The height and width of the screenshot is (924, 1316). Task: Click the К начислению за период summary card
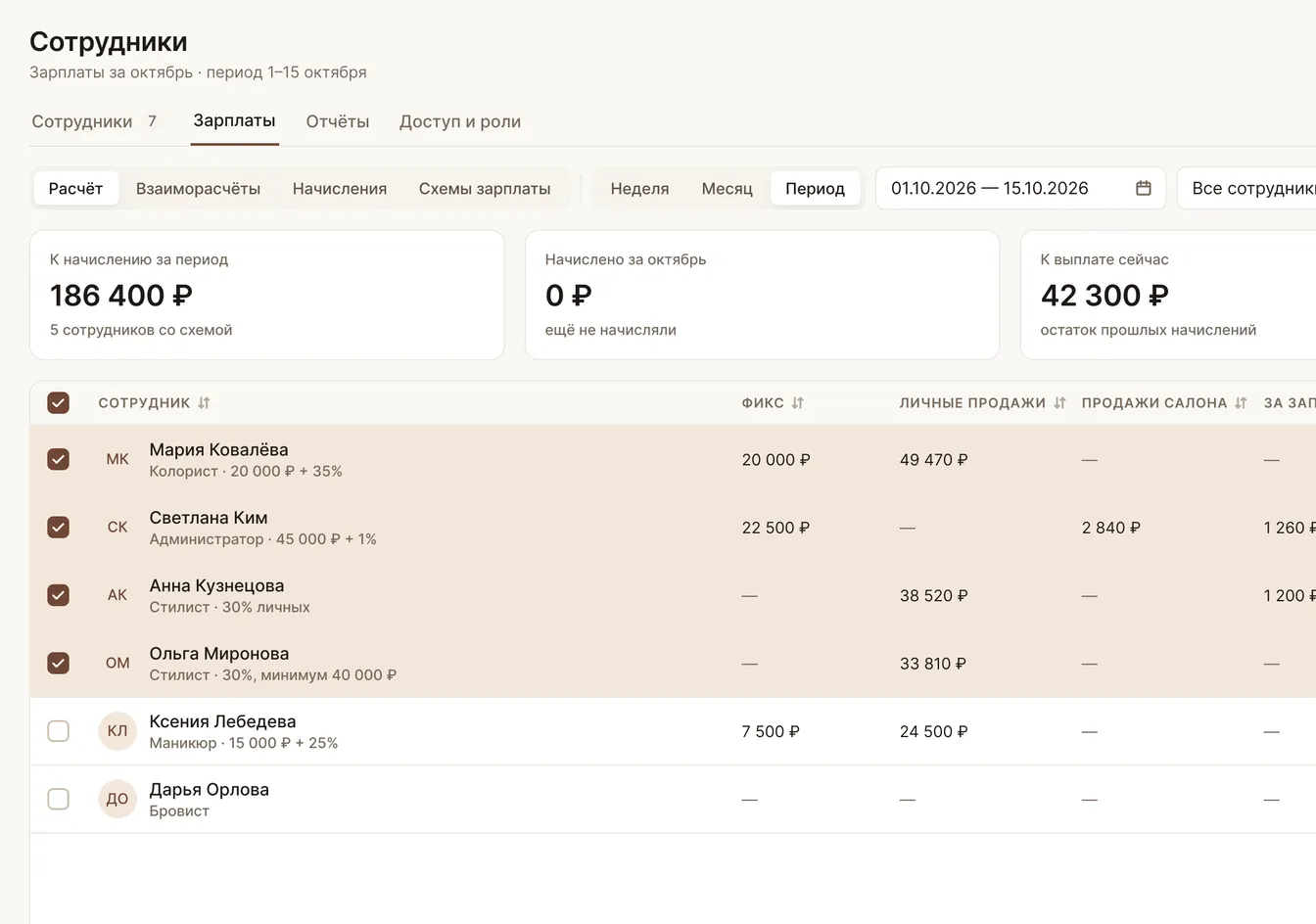tap(267, 295)
